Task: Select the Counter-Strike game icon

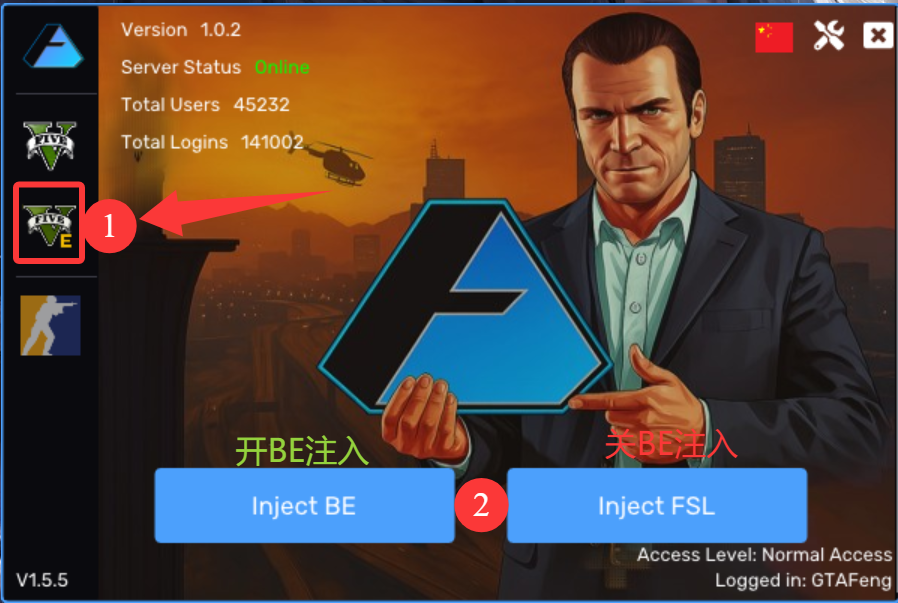Action: (x=50, y=325)
